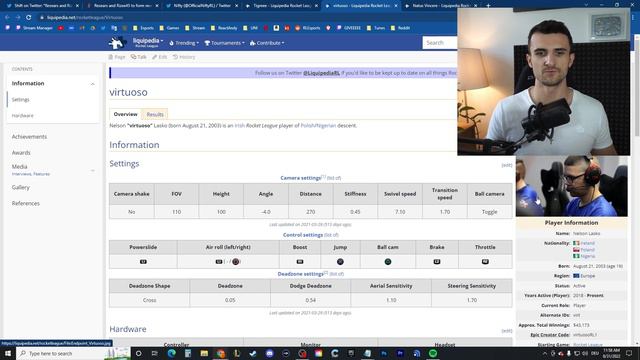640x360 pixels.
Task: Go to Gallery section
Action: click(20, 187)
